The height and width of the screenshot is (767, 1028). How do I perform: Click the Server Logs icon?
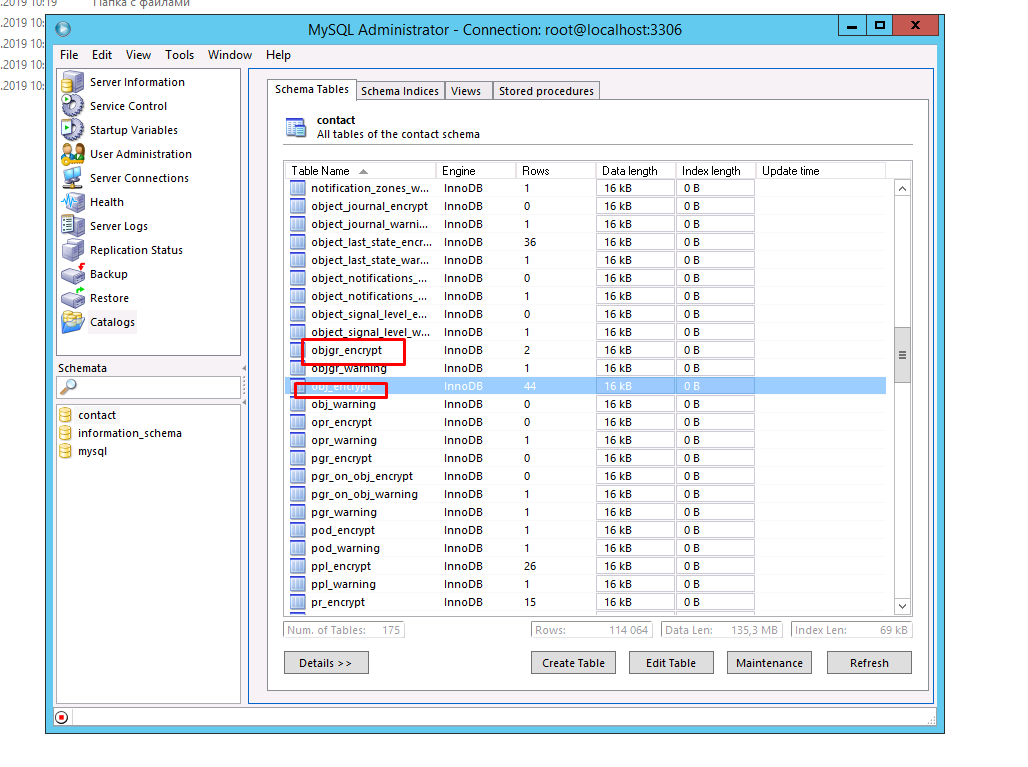(x=73, y=226)
